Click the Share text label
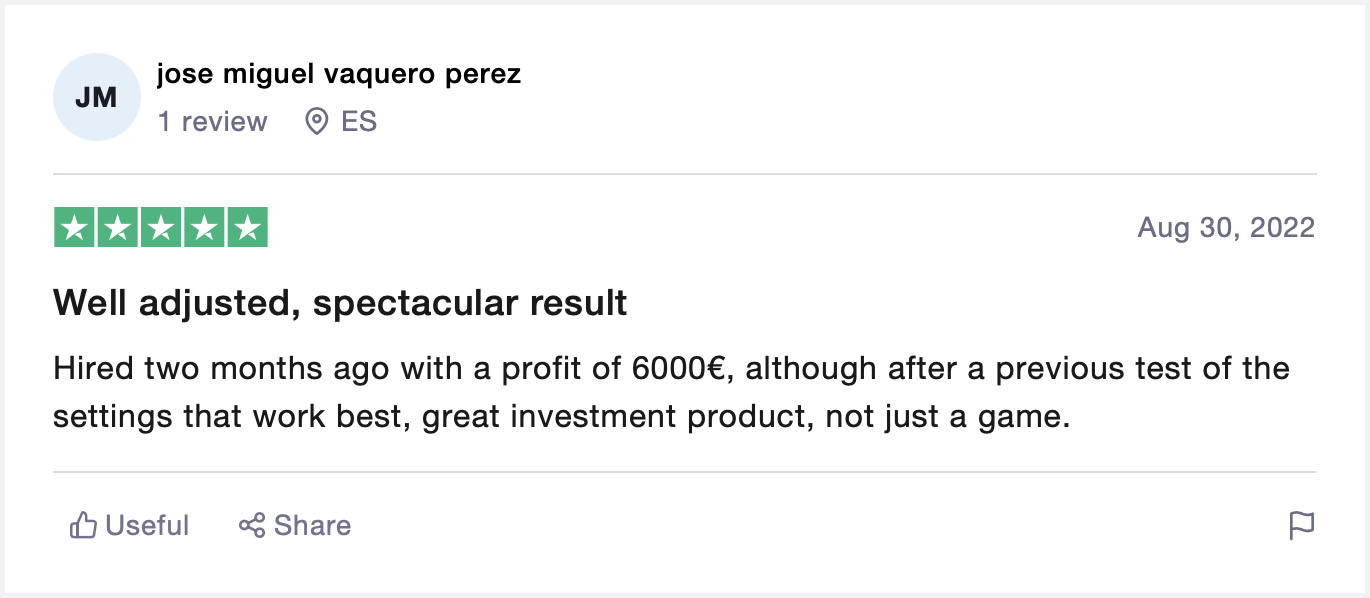 point(312,525)
